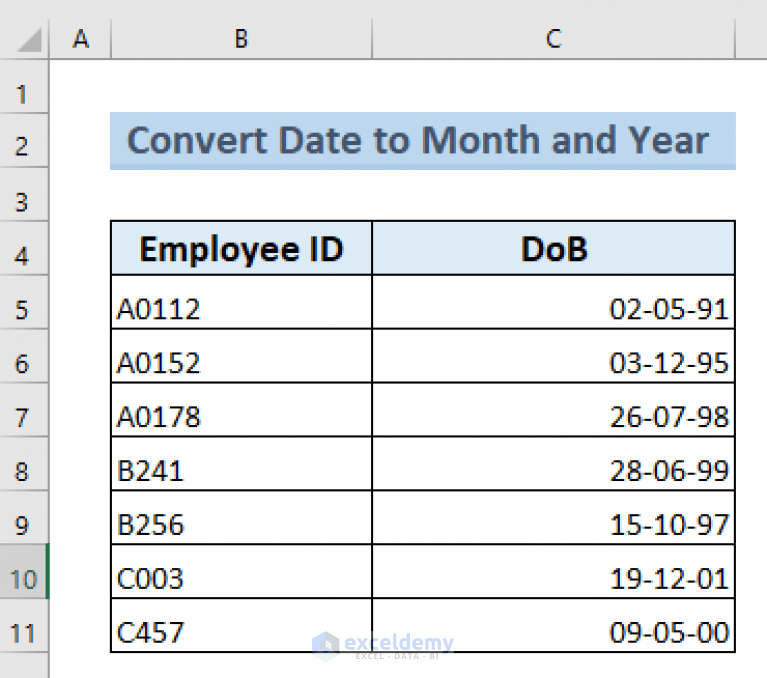Select row 9 header
Image resolution: width=767 pixels, height=678 pixels.
pyautogui.click(x=24, y=517)
